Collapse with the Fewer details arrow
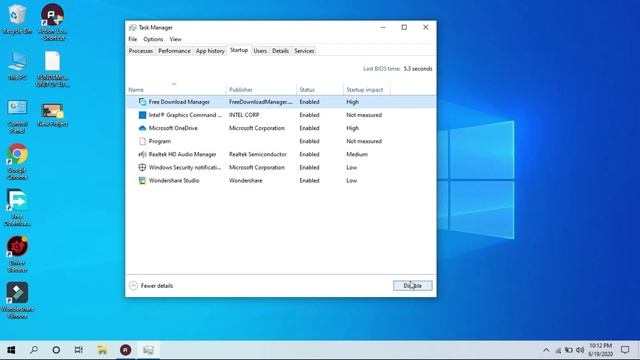 (x=133, y=286)
